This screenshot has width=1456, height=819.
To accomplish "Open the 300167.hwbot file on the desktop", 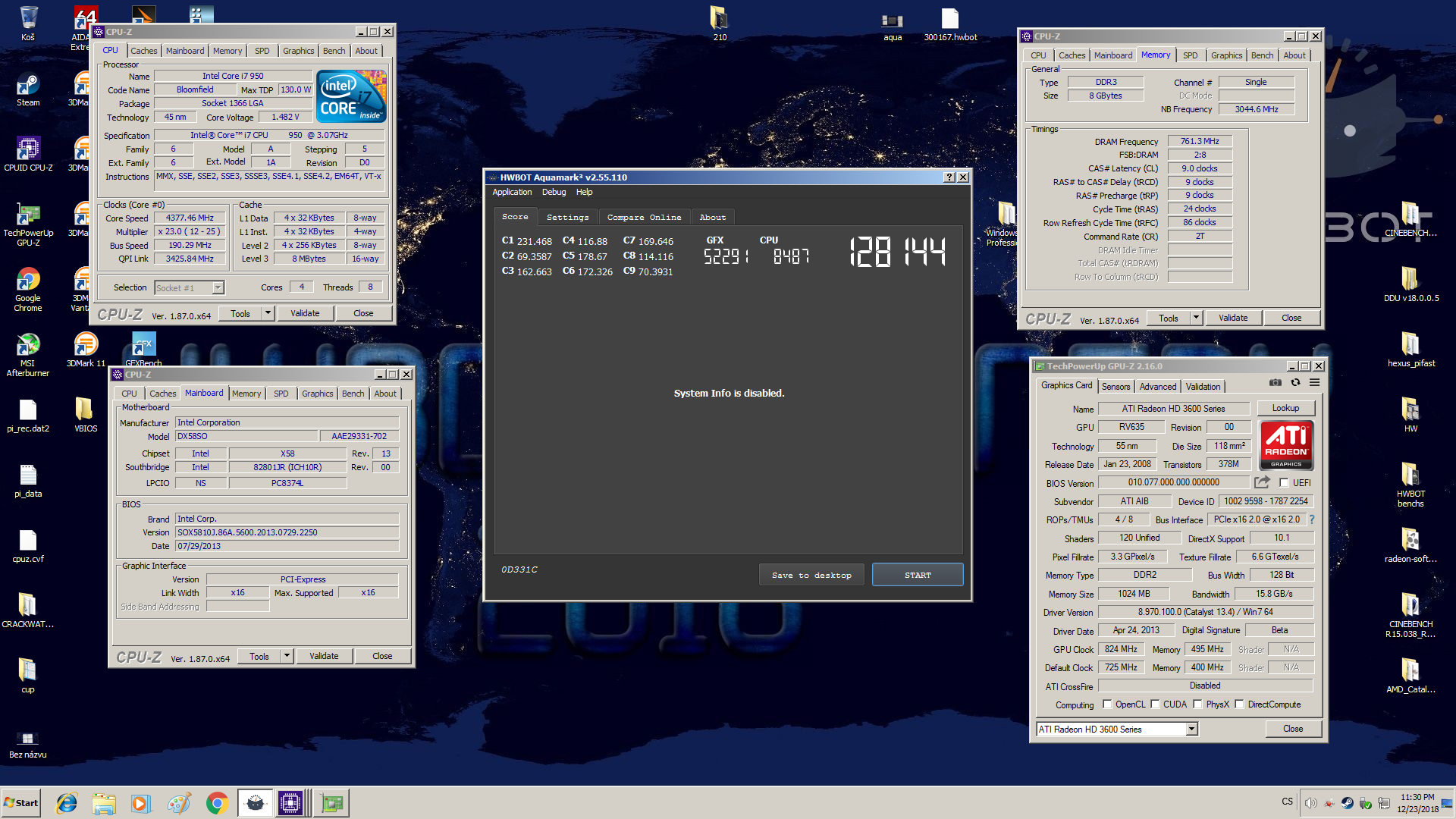I will pyautogui.click(x=950, y=25).
